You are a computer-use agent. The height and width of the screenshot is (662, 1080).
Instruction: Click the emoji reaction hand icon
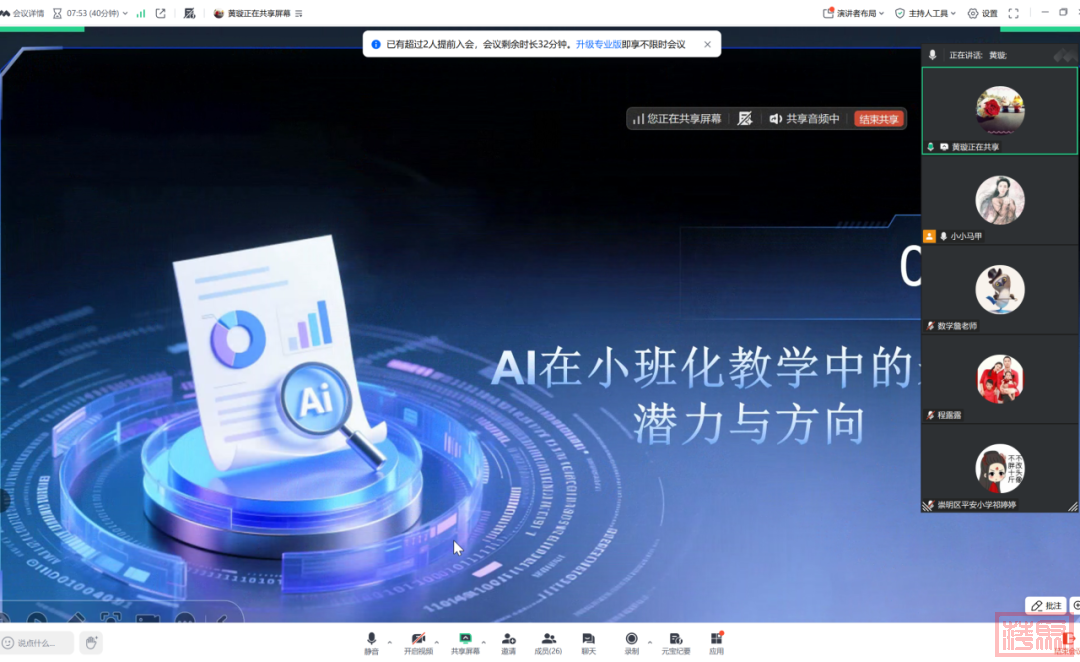[91, 642]
